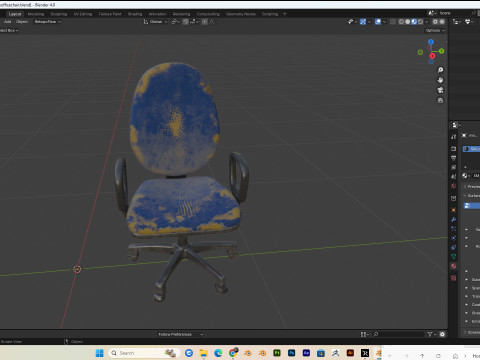480x360 pixels.
Task: Select material preview shading mode
Action: click(414, 22)
